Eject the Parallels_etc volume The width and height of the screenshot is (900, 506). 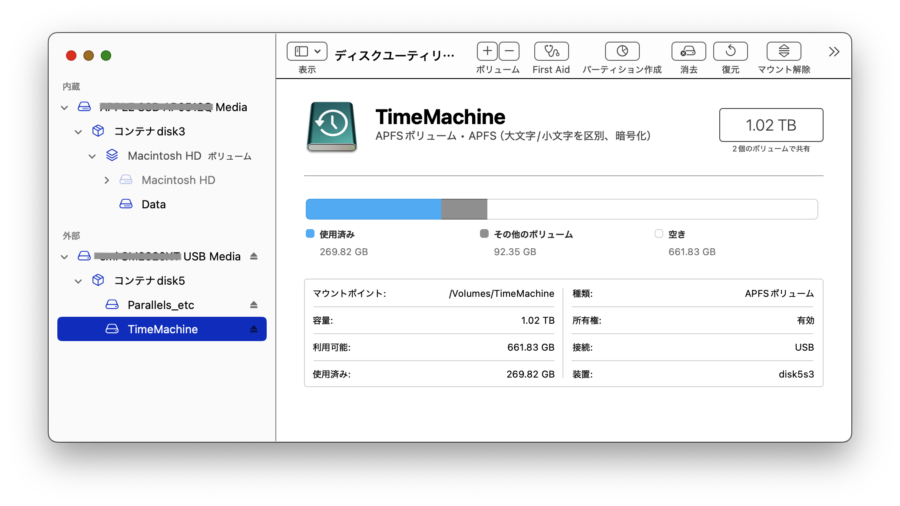coord(254,305)
